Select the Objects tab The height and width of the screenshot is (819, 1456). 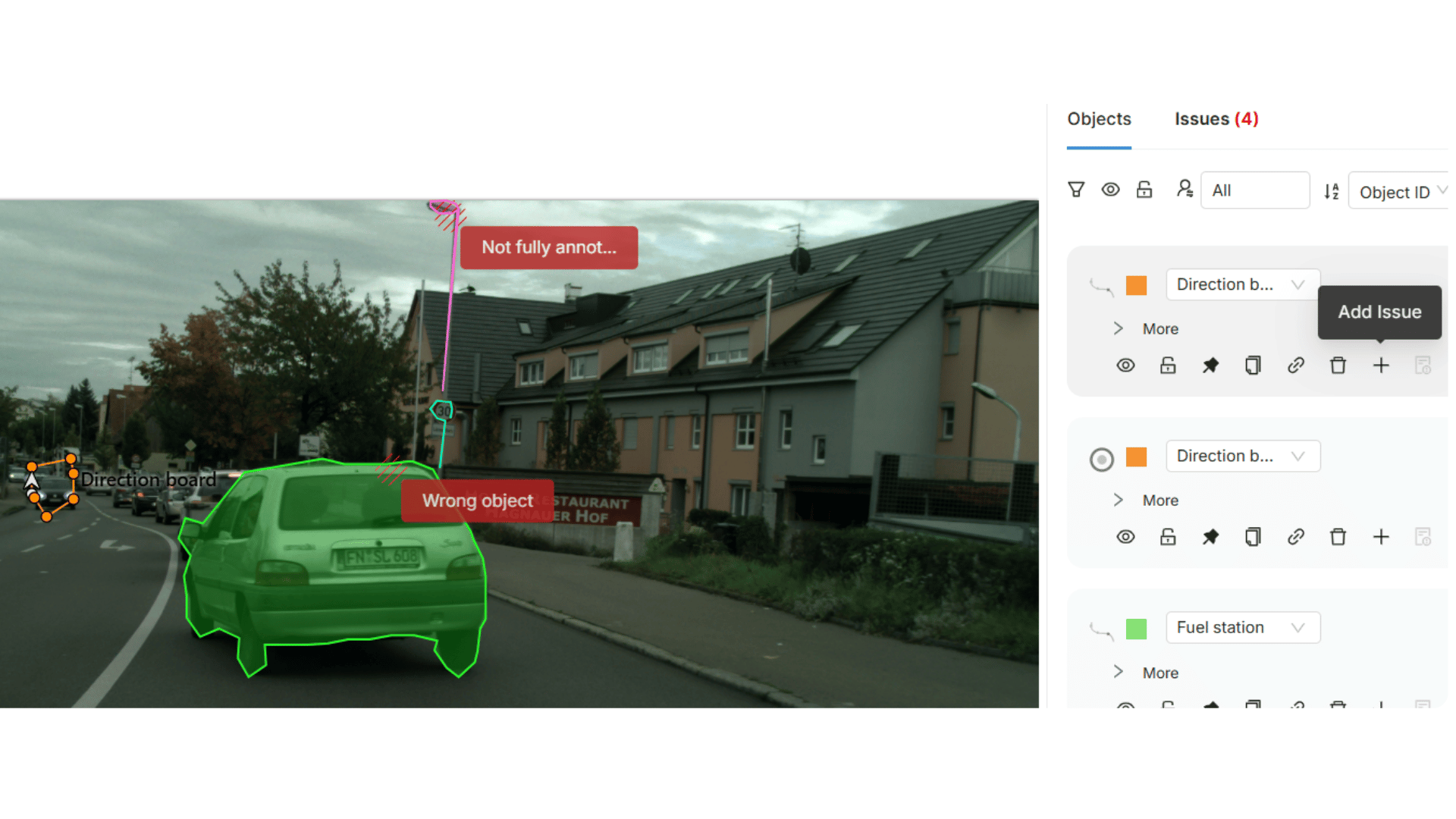1099,119
